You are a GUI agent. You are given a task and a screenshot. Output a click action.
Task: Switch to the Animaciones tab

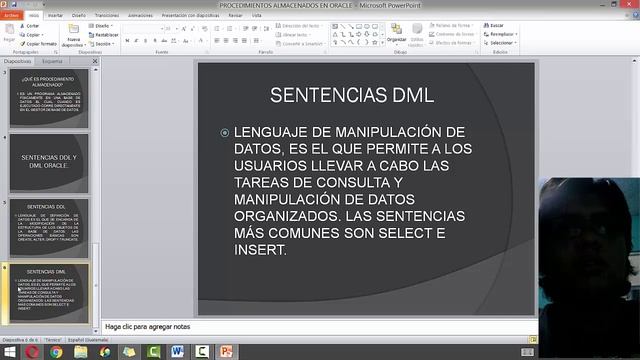click(140, 16)
